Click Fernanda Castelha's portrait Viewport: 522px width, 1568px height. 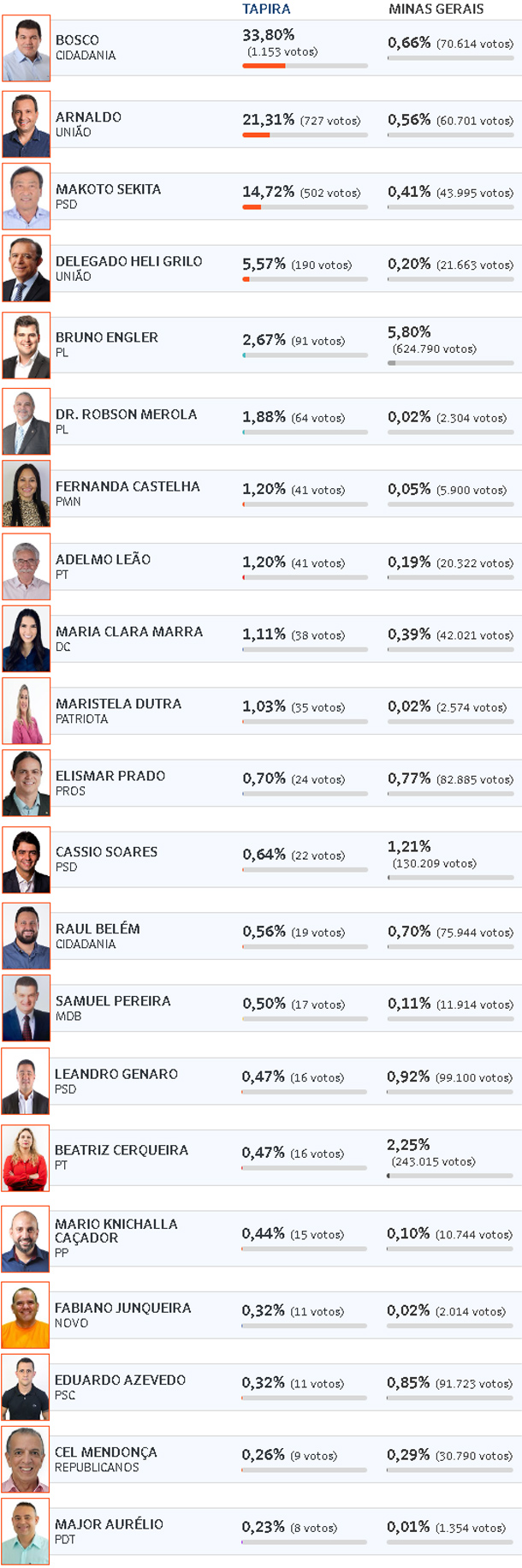tap(27, 493)
